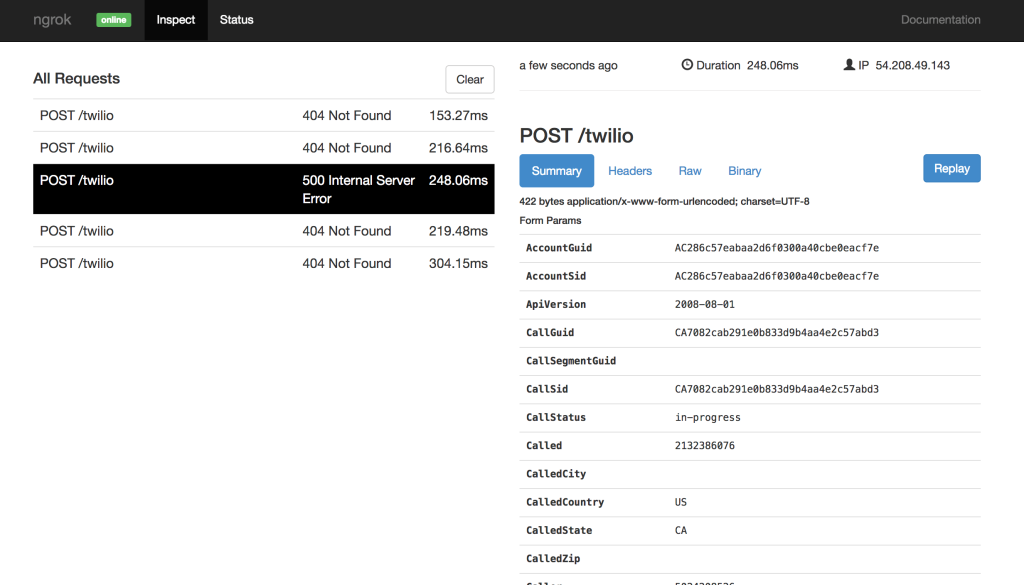
Task: Click the request with 304.15ms duration
Action: click(x=264, y=263)
